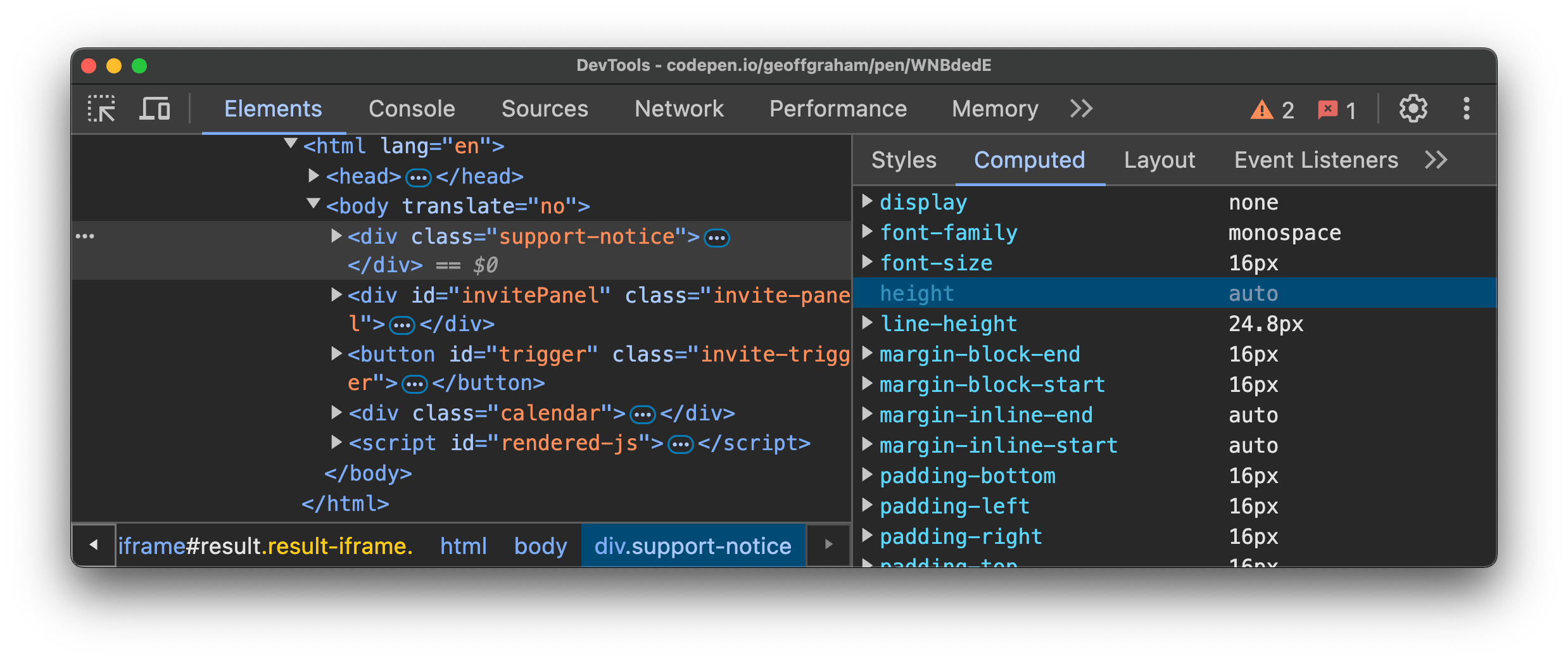Toggle the device toolbar
1568x661 pixels.
coord(153,108)
